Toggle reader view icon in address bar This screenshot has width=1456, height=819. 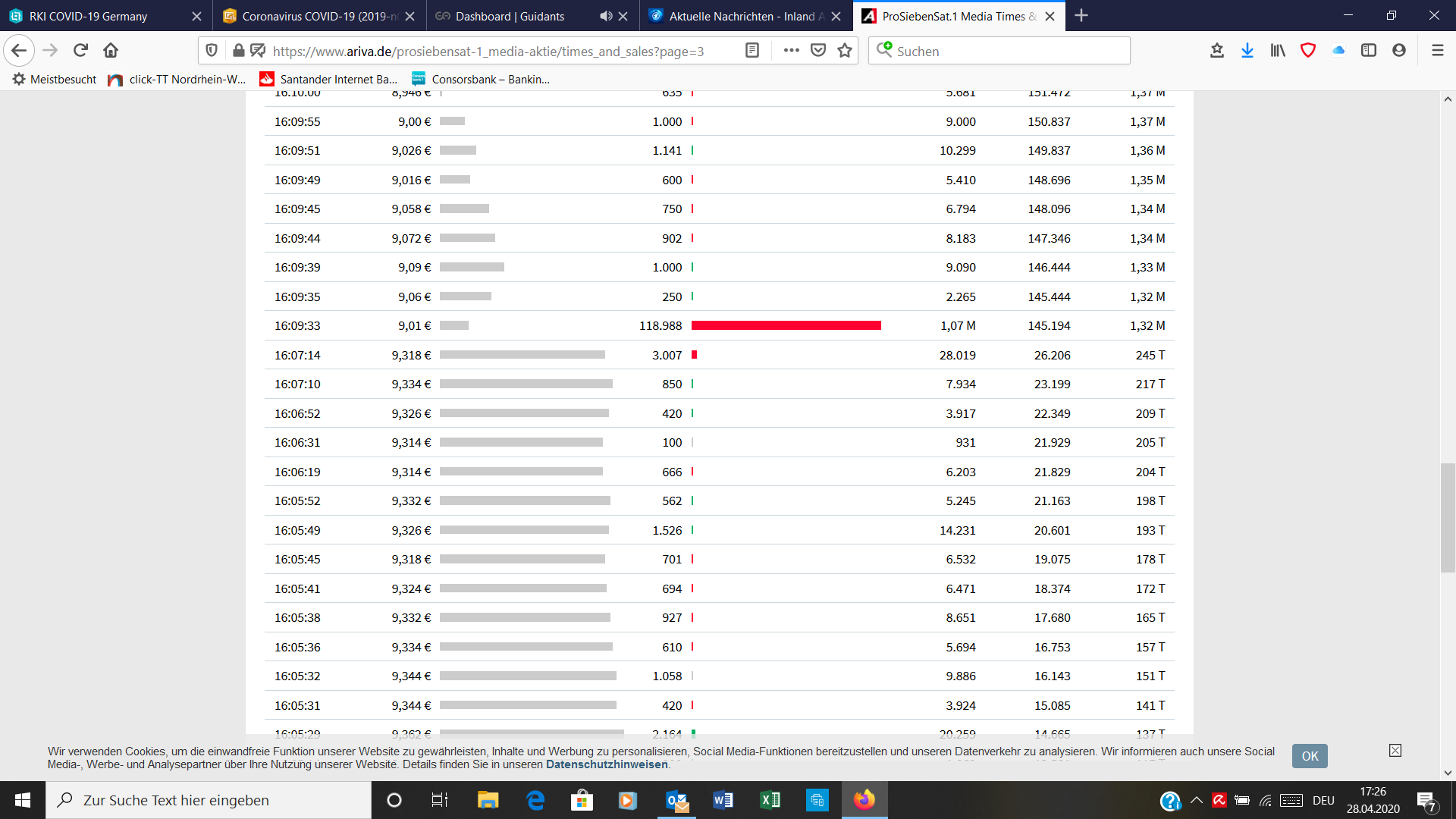752,51
